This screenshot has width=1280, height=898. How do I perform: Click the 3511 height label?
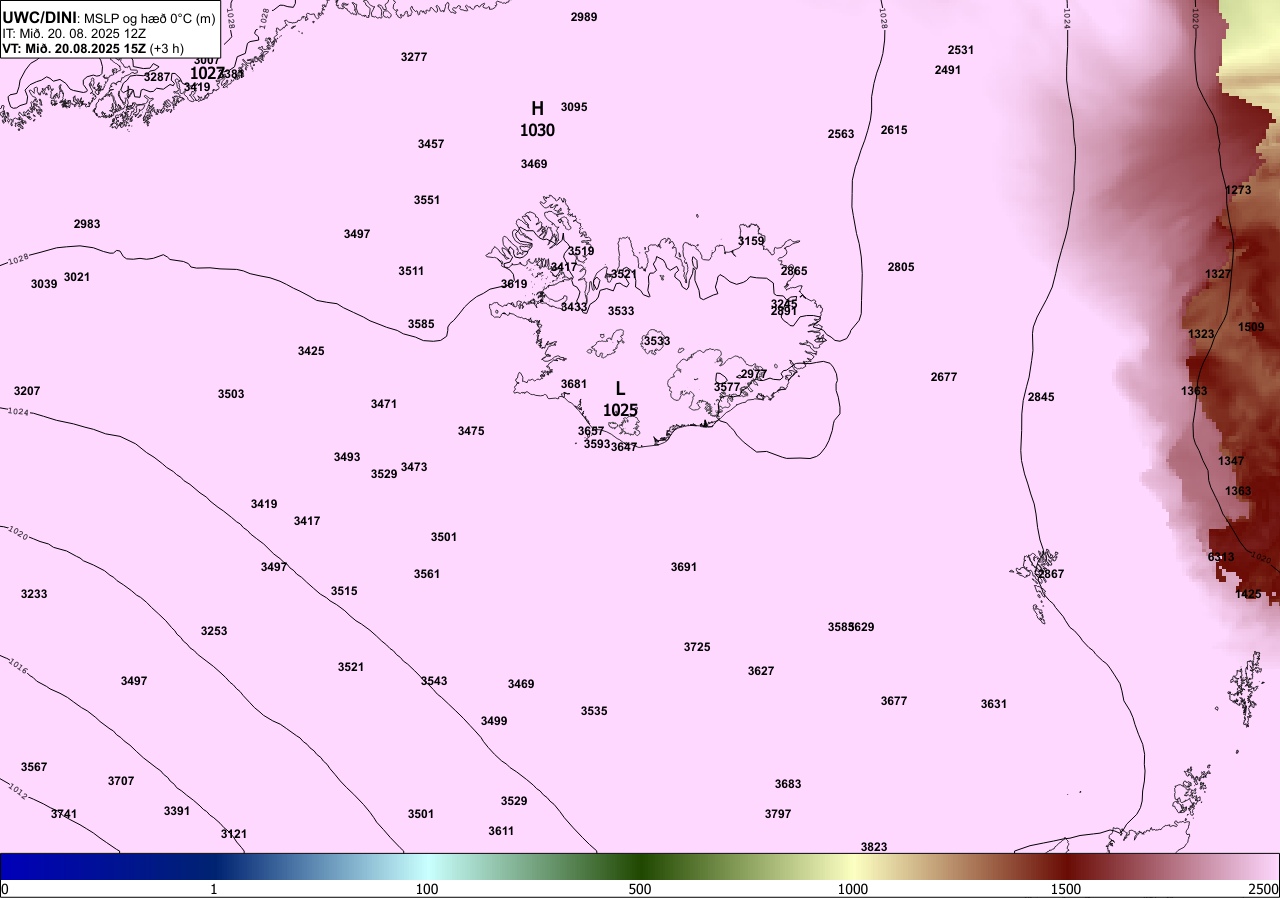[411, 271]
